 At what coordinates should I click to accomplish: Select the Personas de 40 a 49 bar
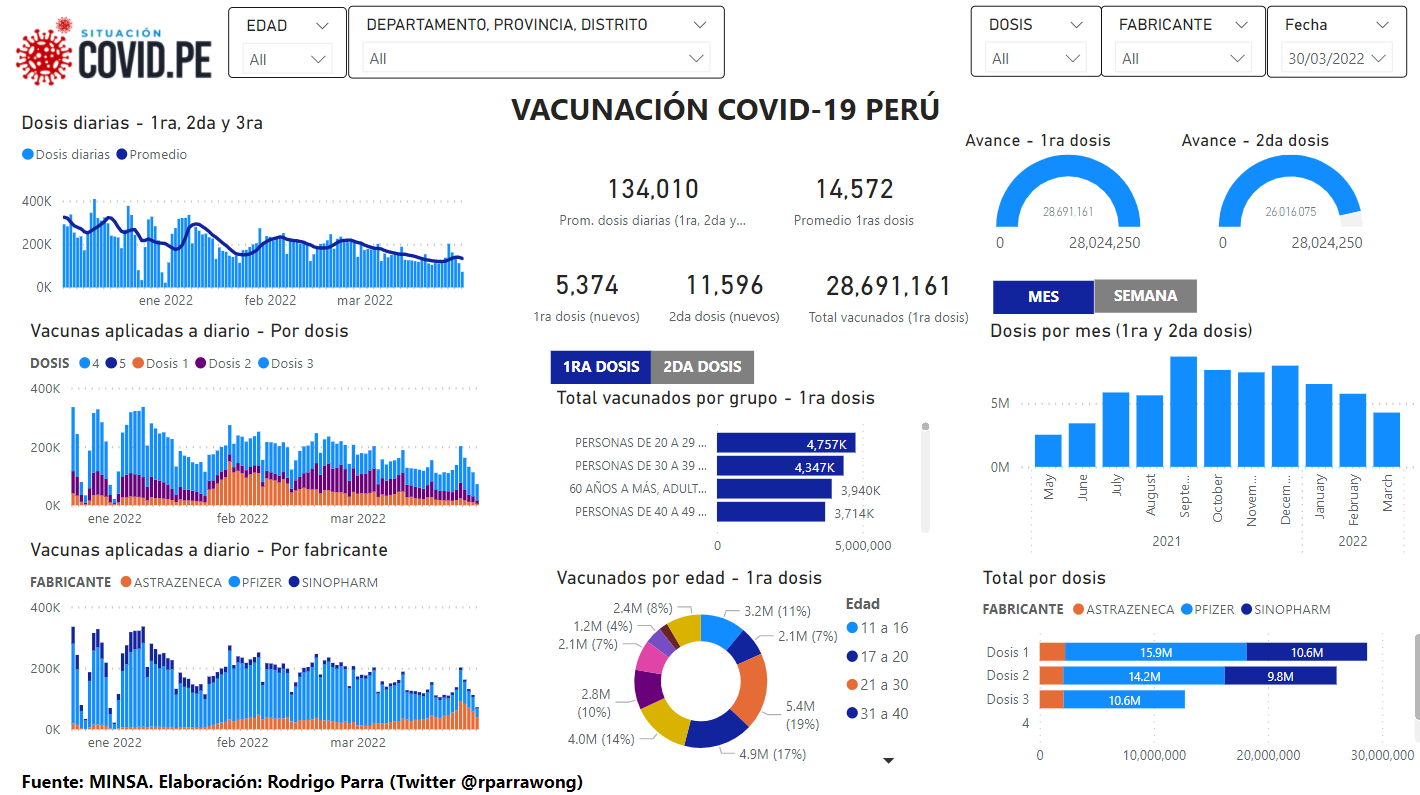point(771,512)
